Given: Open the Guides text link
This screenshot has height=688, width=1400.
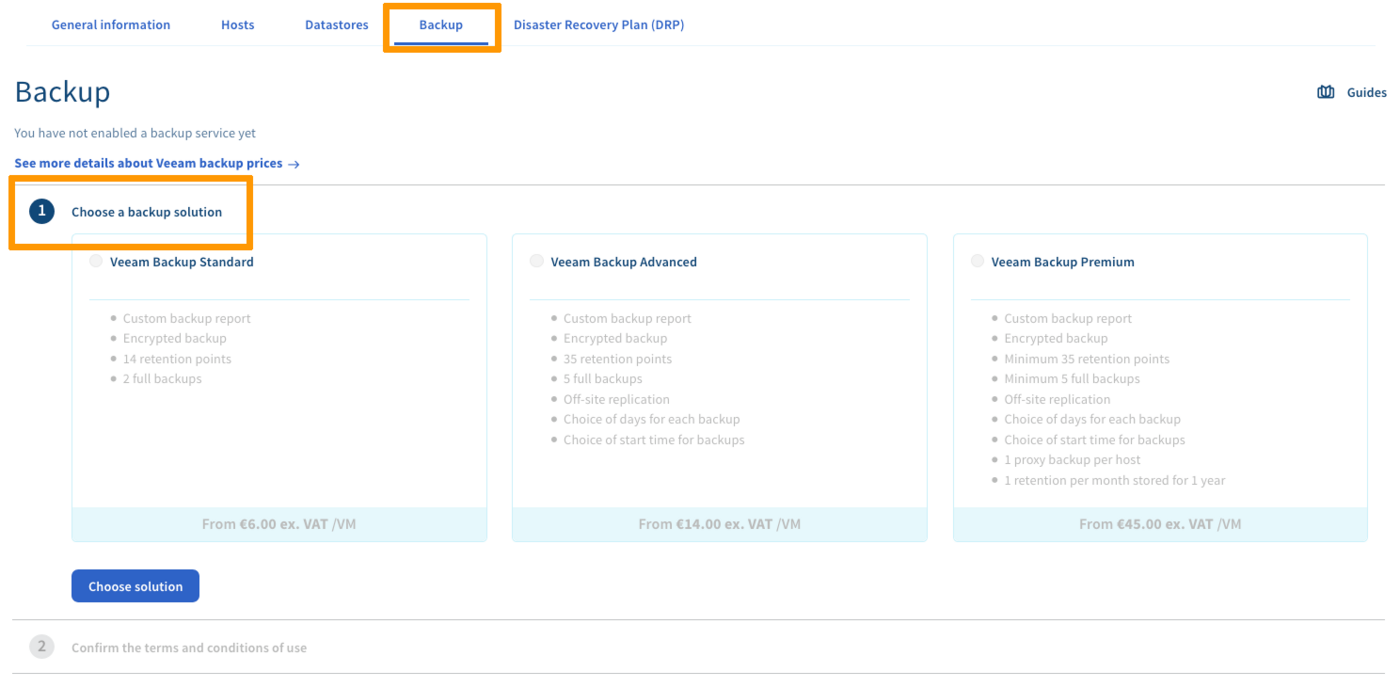Looking at the screenshot, I should coord(1366,93).
